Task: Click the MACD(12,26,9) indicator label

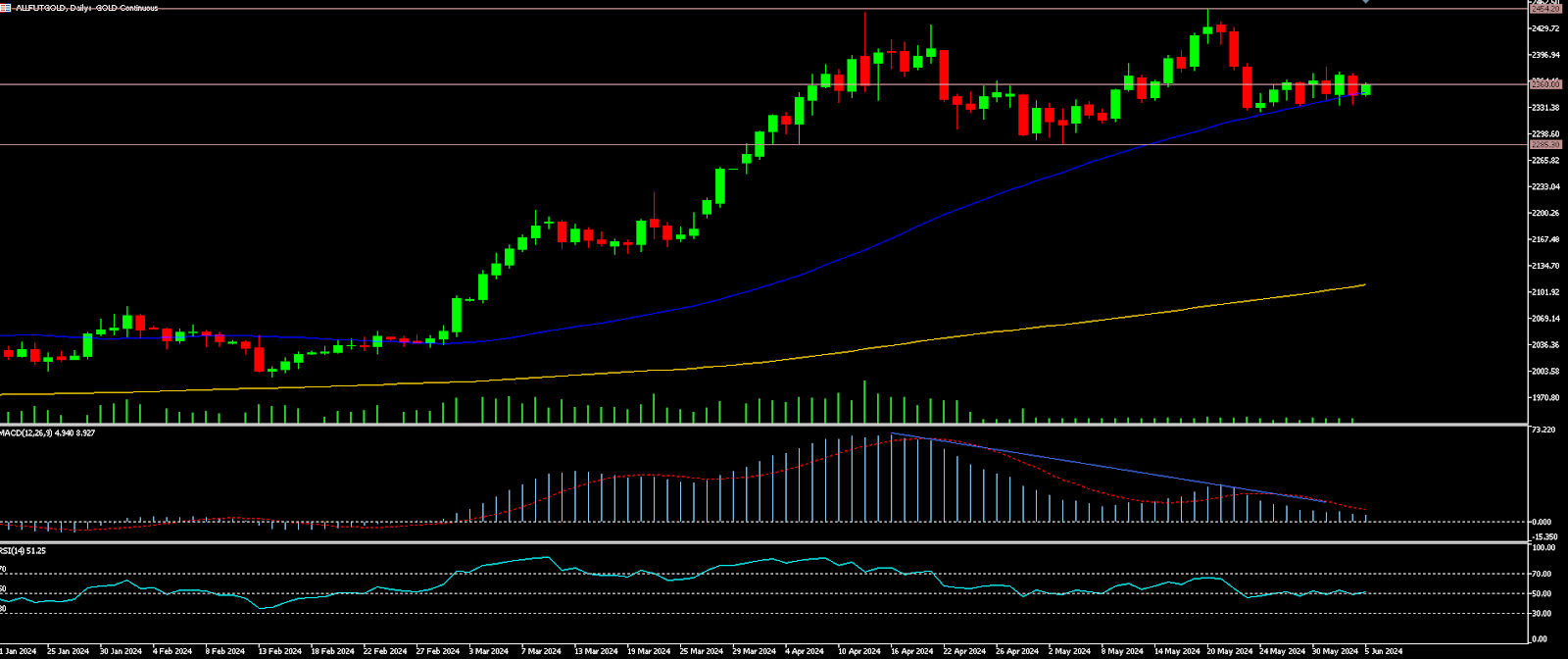Action: pyautogui.click(x=48, y=432)
